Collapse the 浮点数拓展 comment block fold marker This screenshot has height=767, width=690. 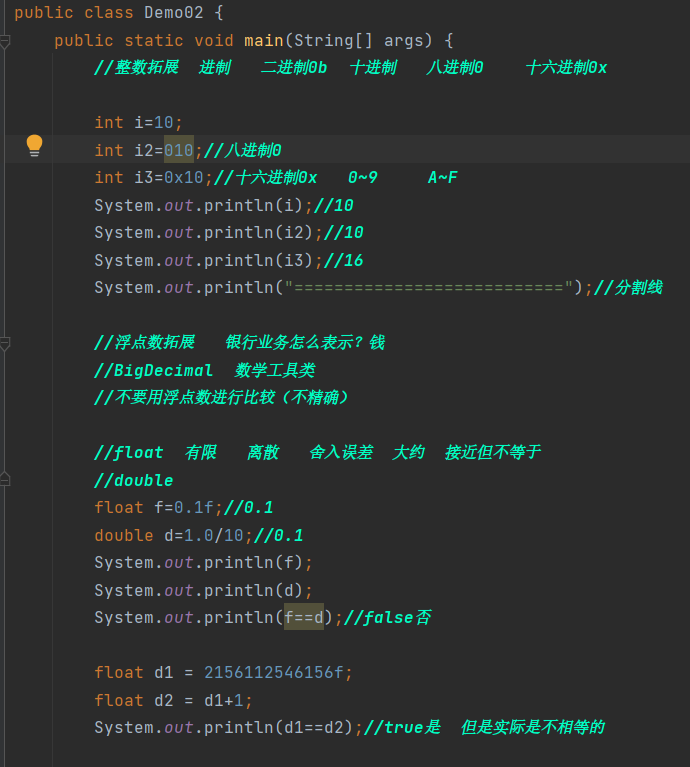pyautogui.click(x=5, y=343)
